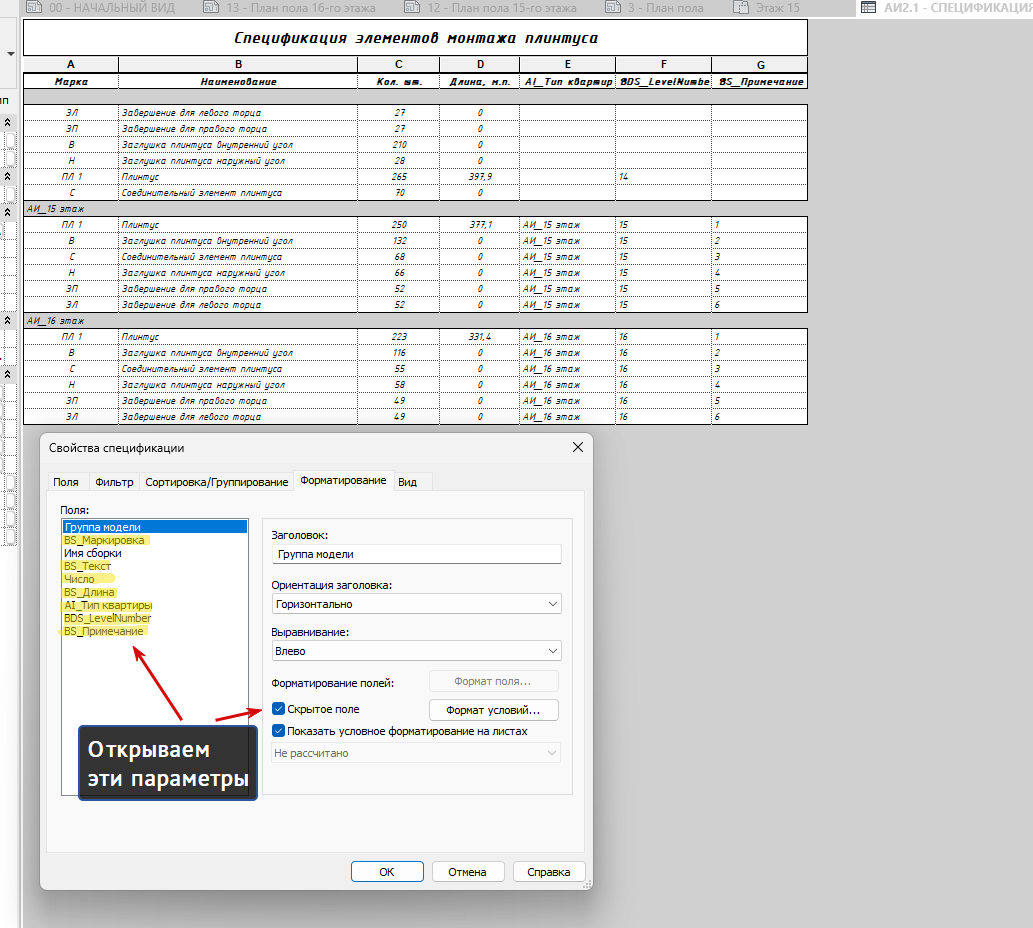
Task: Click the Заголовок input field
Action: [416, 554]
